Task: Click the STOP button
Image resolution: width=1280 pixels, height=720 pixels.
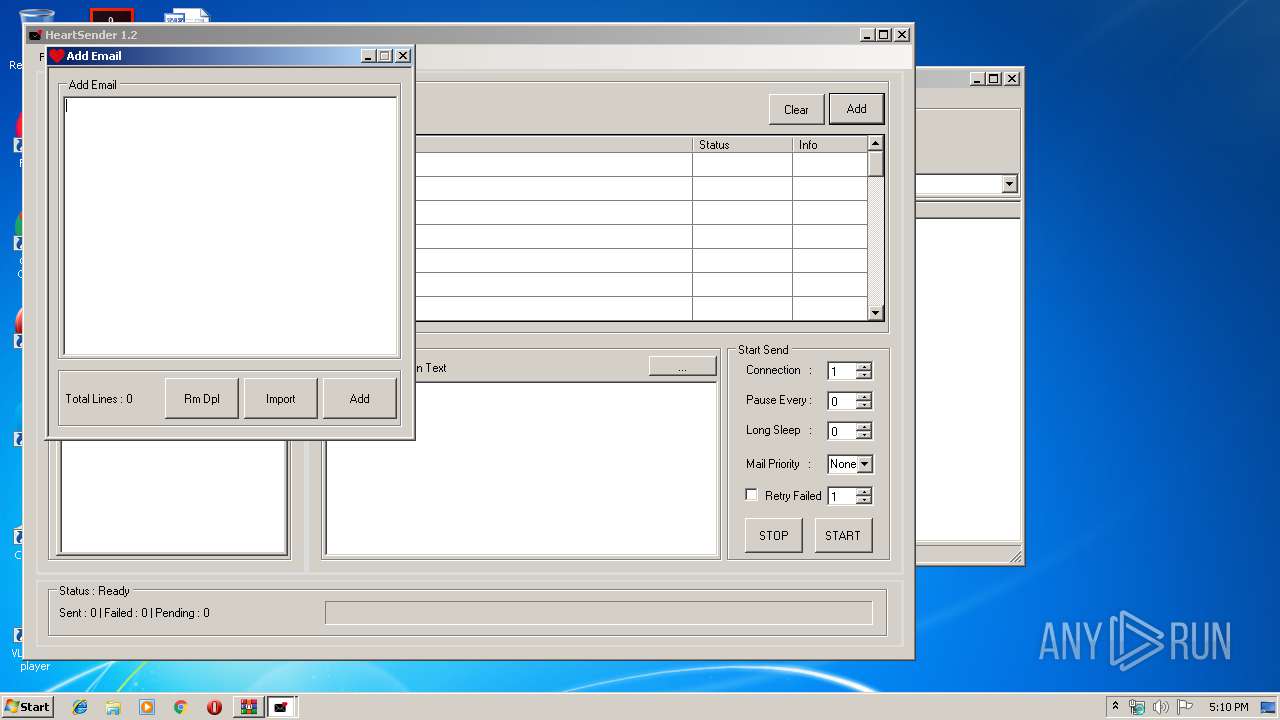Action: 774,535
